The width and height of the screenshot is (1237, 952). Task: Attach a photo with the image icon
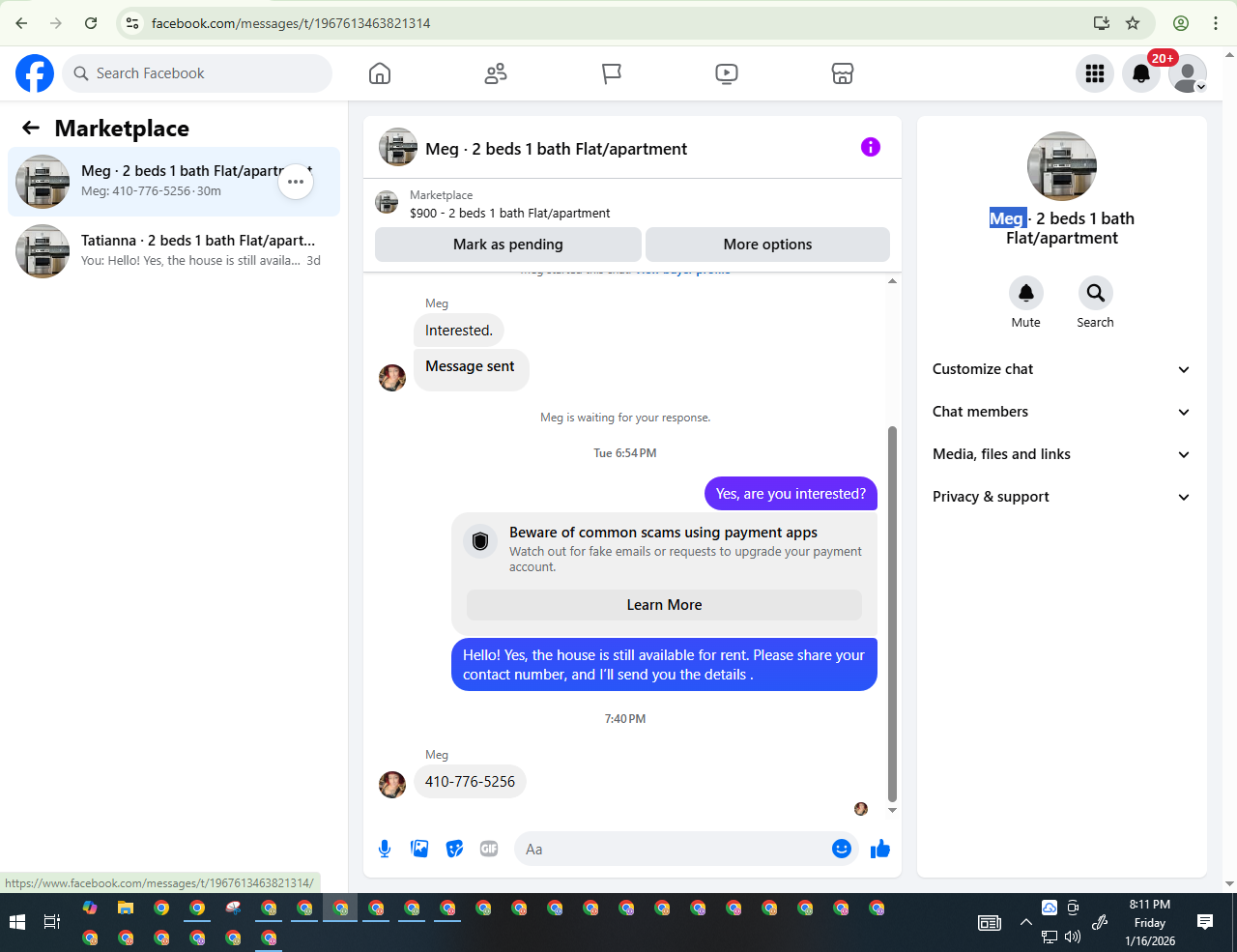tap(419, 849)
